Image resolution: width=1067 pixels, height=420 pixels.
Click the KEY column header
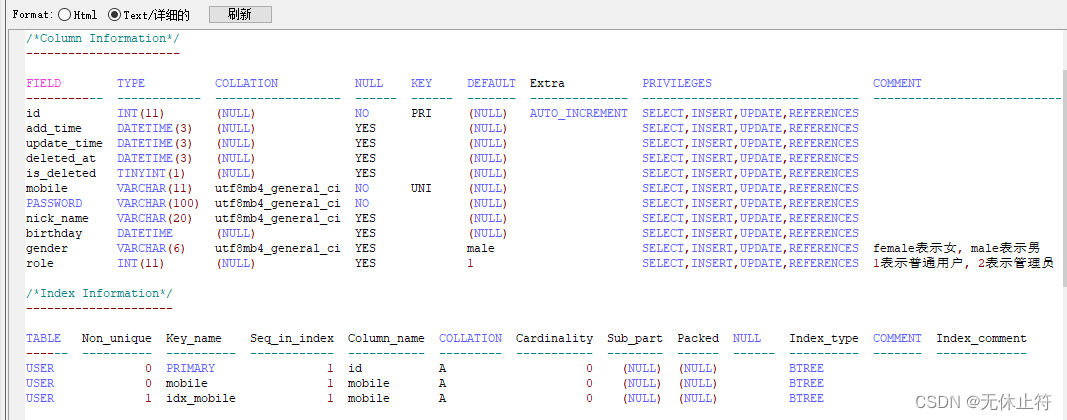point(421,83)
